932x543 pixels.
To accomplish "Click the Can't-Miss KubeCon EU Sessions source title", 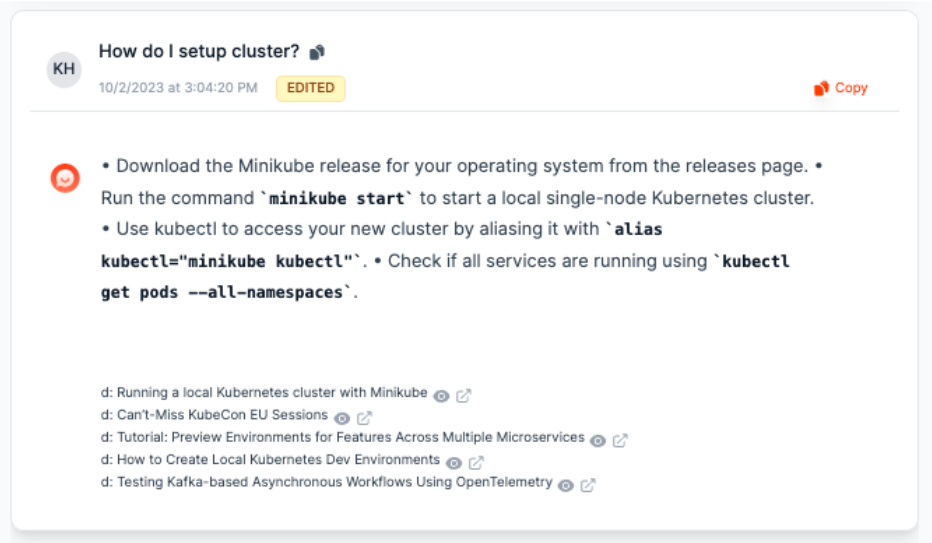I will (x=222, y=415).
